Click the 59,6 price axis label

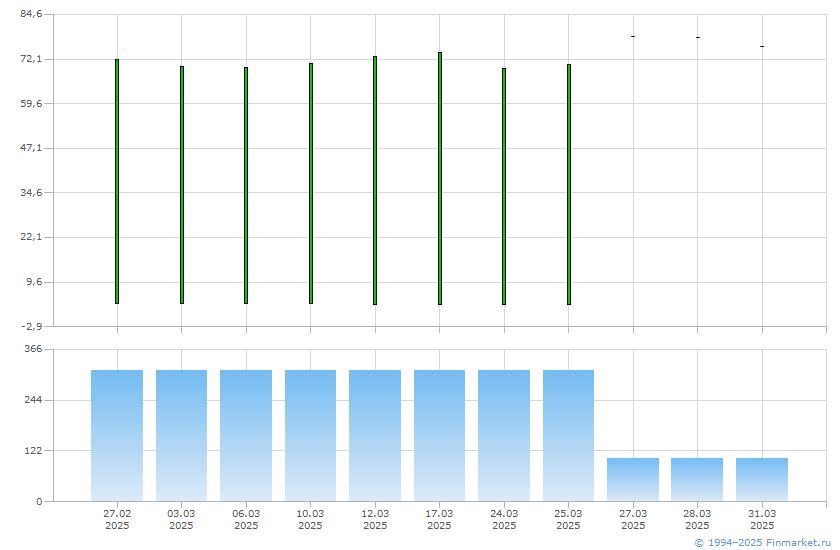[31, 103]
